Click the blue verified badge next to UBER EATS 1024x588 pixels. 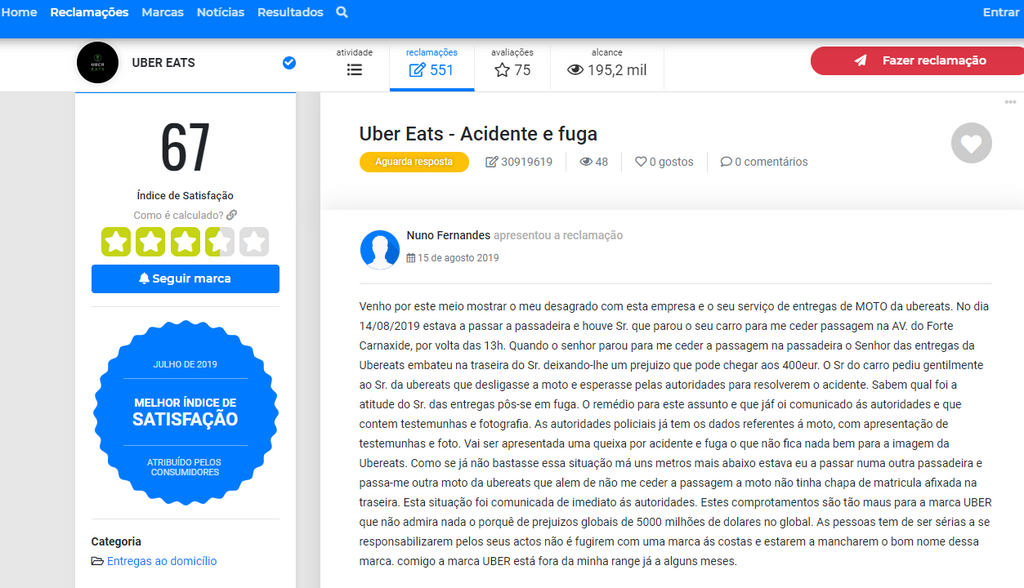(x=289, y=63)
